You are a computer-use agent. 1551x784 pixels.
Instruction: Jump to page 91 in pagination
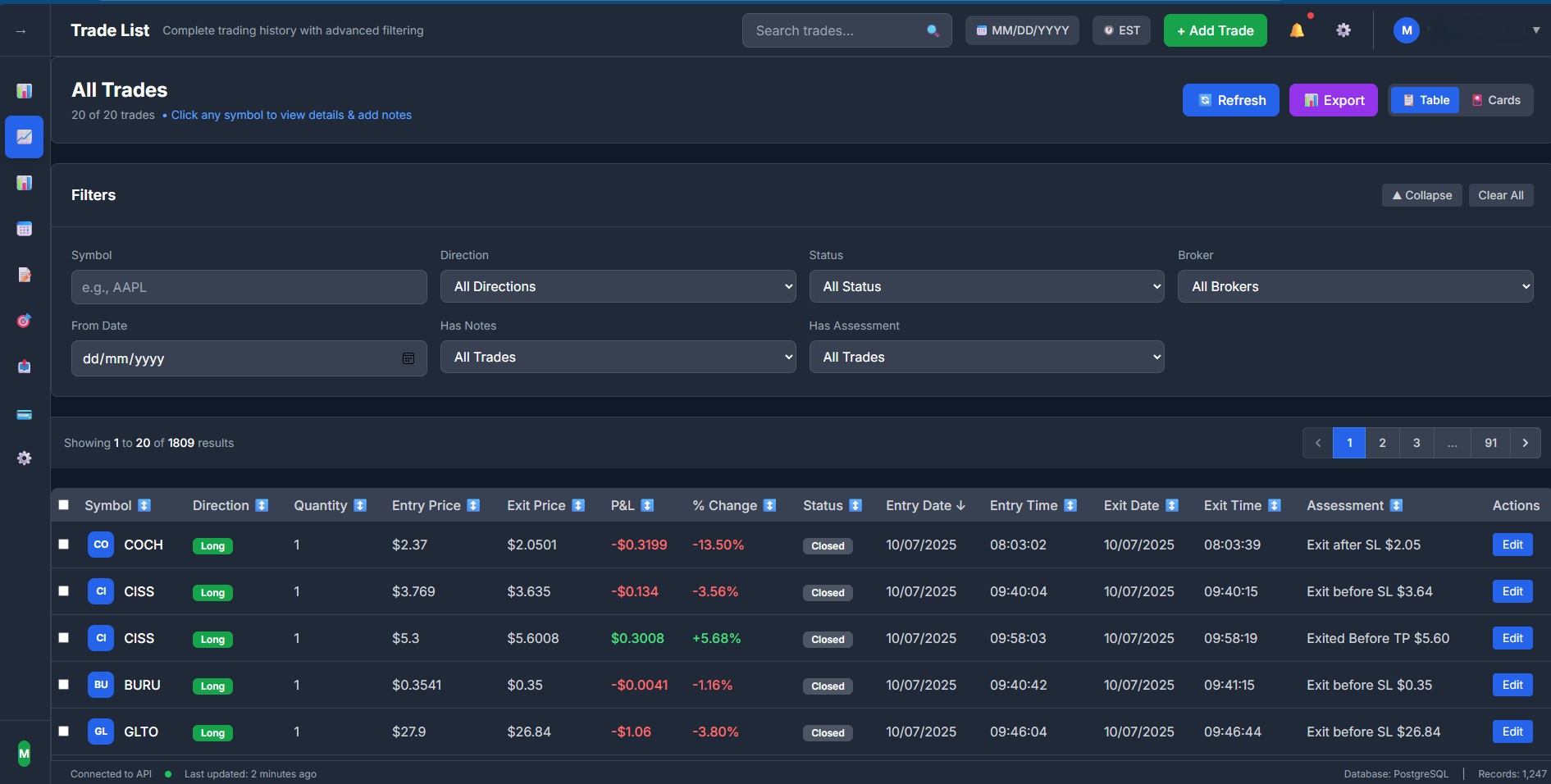click(1489, 443)
